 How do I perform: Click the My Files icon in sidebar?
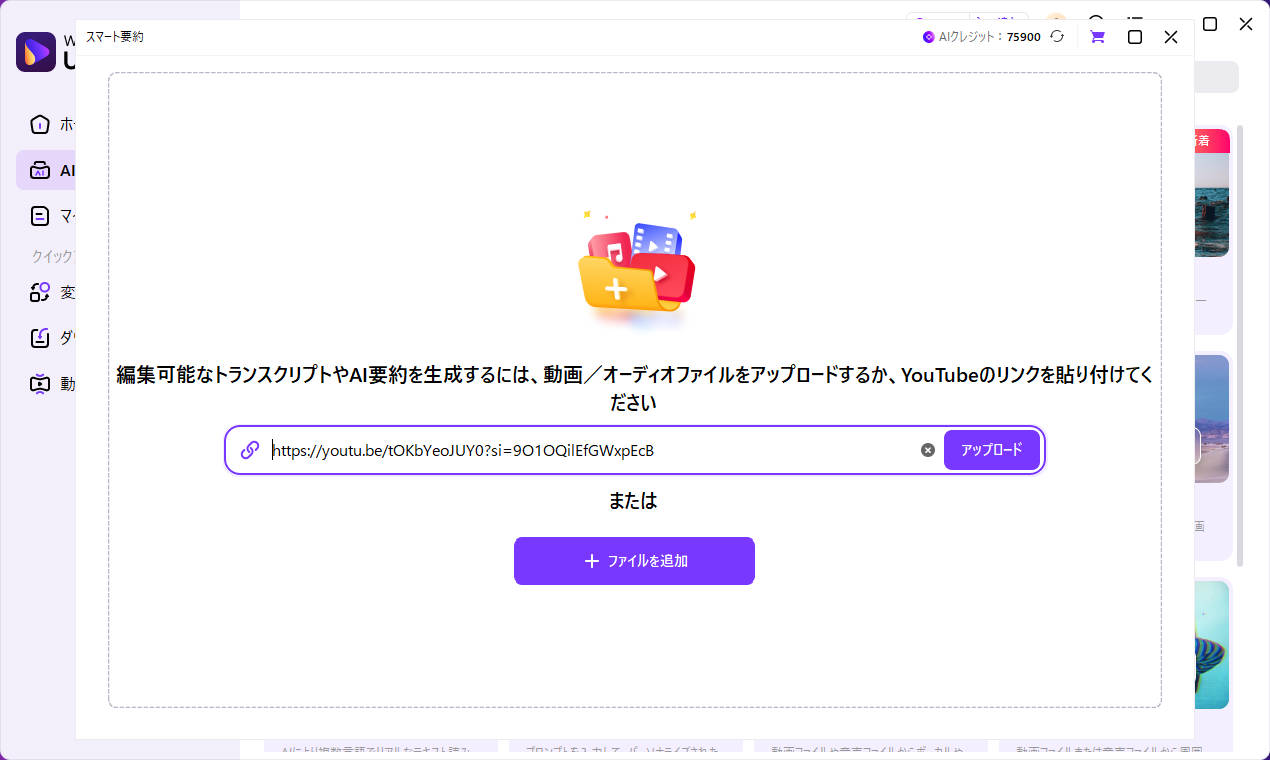40,215
